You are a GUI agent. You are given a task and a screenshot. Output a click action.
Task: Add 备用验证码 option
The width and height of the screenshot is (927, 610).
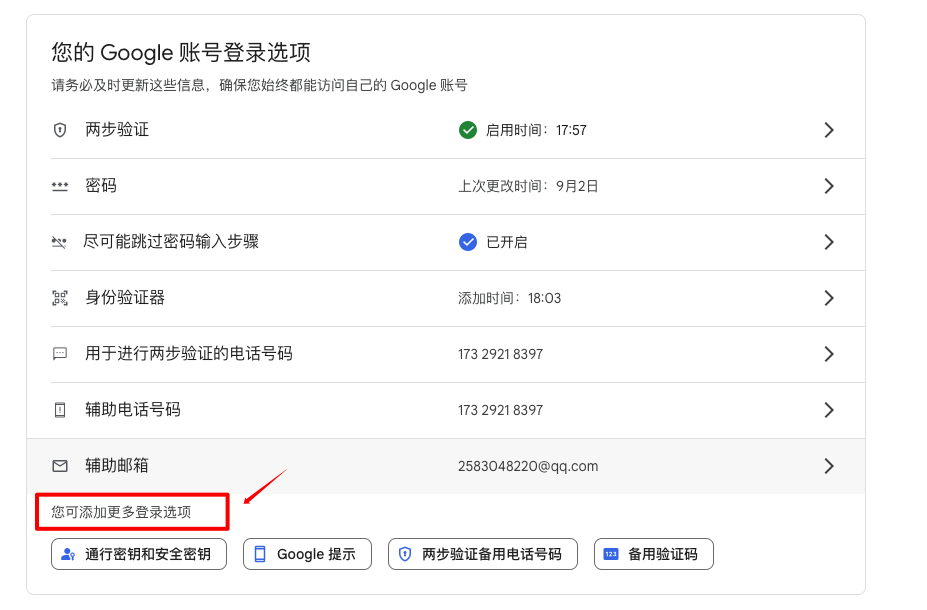tap(654, 554)
